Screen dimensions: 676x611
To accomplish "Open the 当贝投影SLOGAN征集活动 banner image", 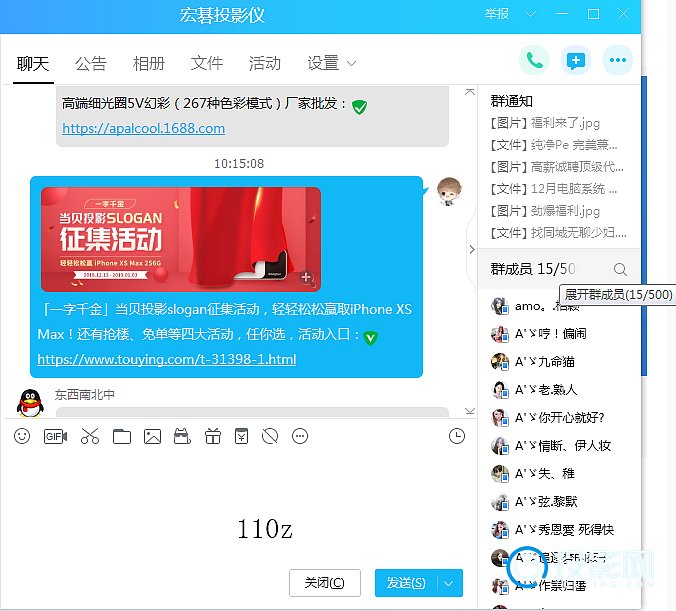I will click(x=181, y=239).
